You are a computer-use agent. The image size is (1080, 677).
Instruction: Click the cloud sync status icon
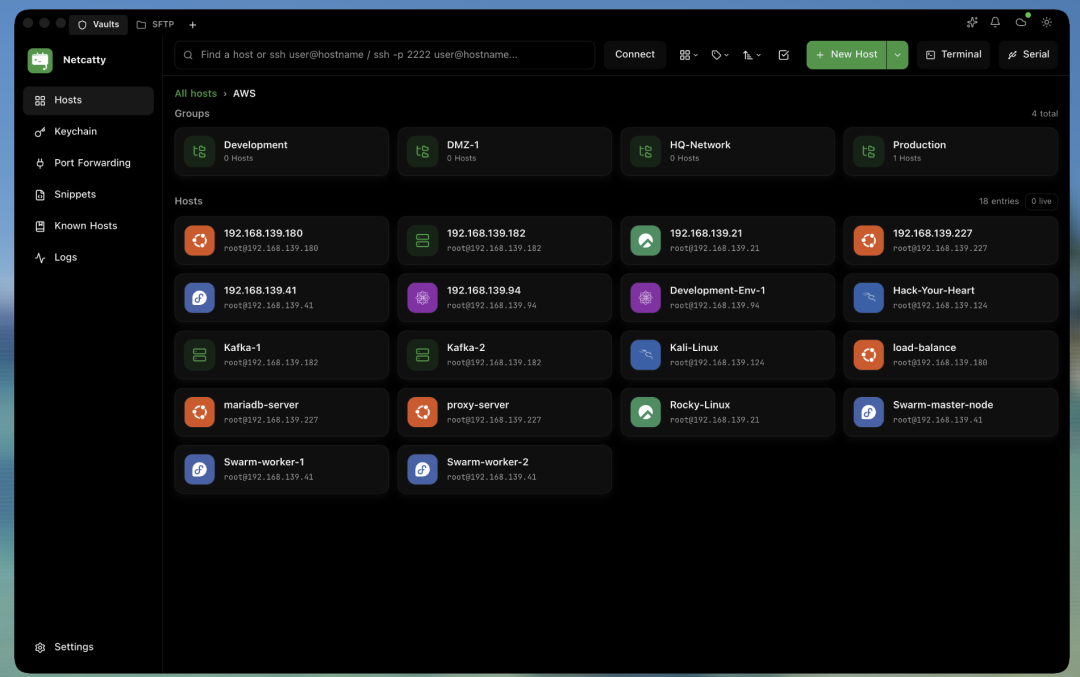1021,23
